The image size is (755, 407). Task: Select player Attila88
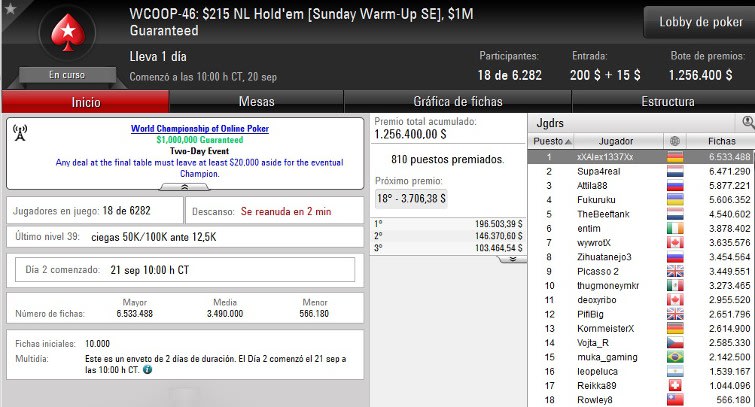coord(641,185)
